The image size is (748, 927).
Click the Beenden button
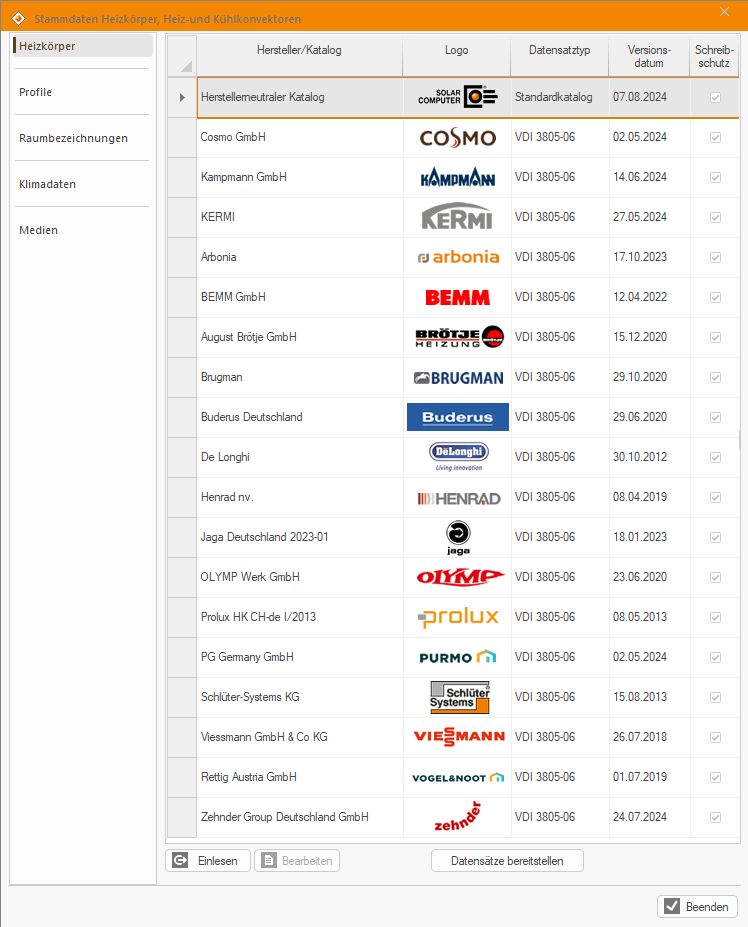tap(698, 906)
